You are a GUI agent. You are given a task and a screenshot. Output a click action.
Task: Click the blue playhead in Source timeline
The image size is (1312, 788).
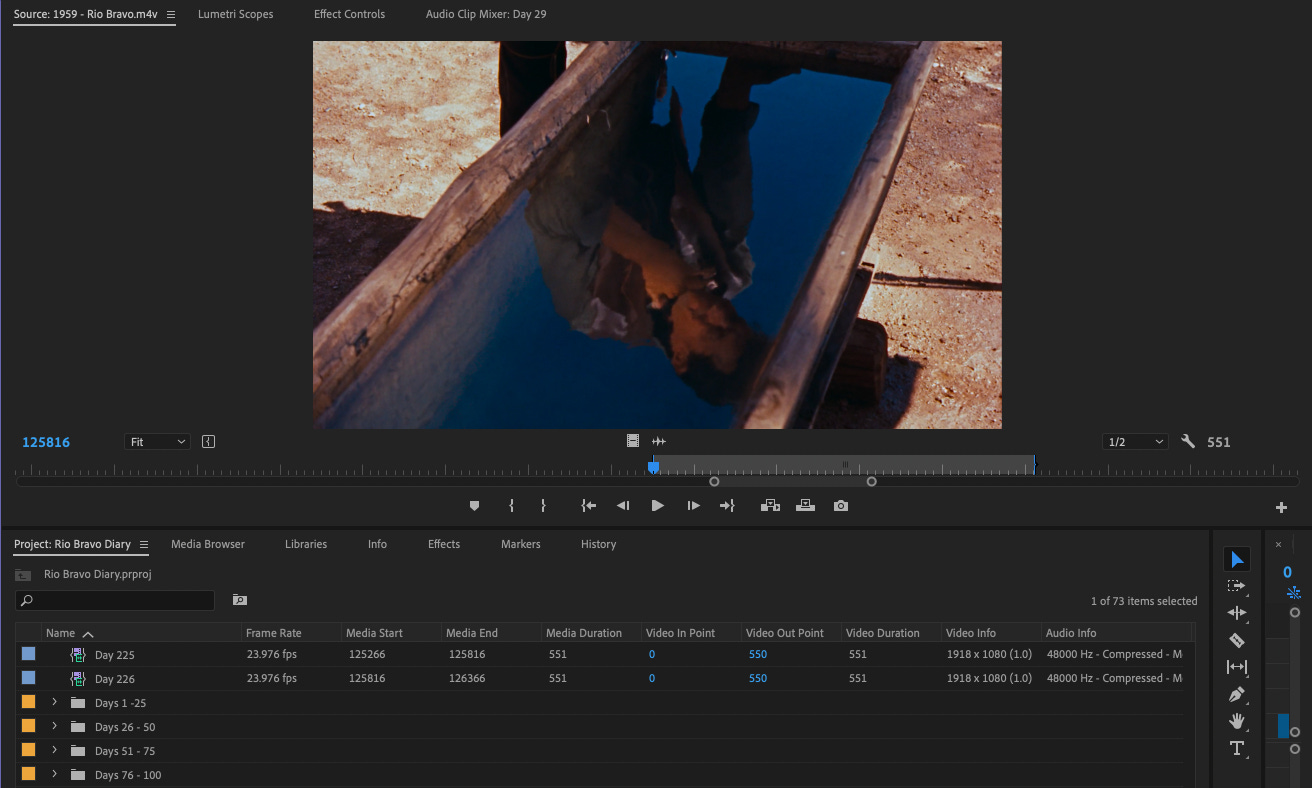pyautogui.click(x=653, y=466)
